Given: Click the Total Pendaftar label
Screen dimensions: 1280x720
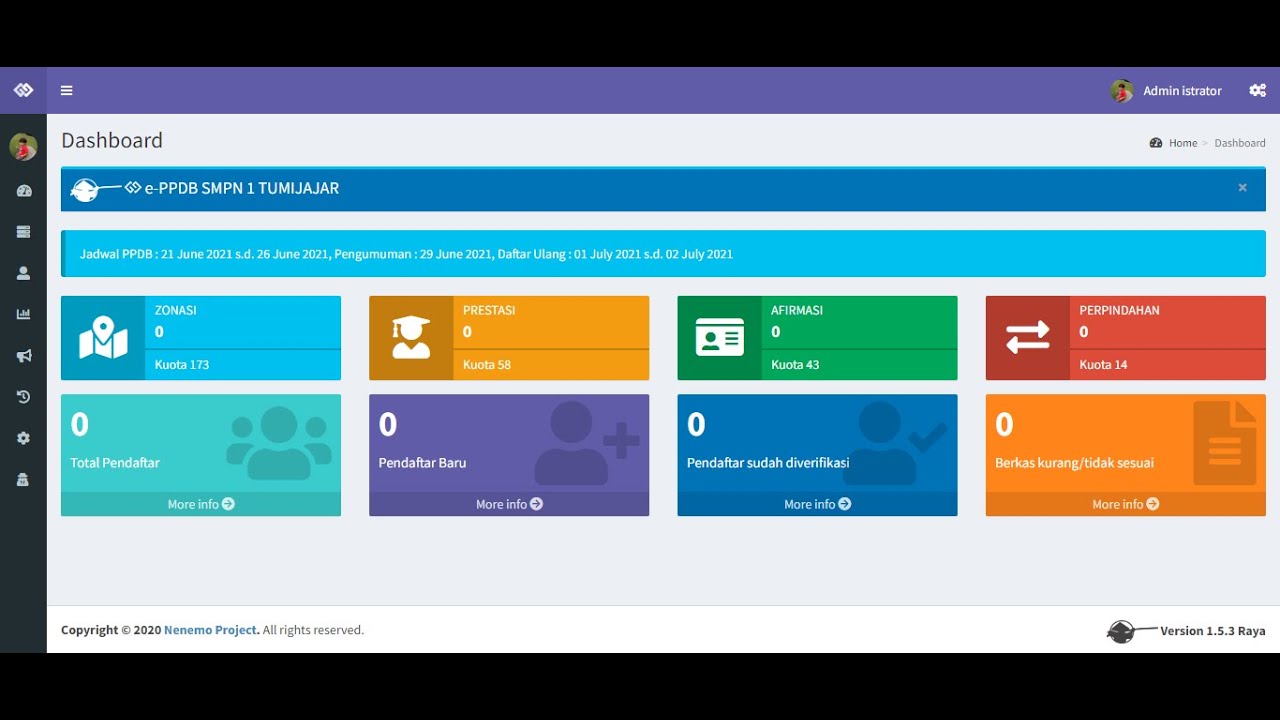Looking at the screenshot, I should pos(115,463).
